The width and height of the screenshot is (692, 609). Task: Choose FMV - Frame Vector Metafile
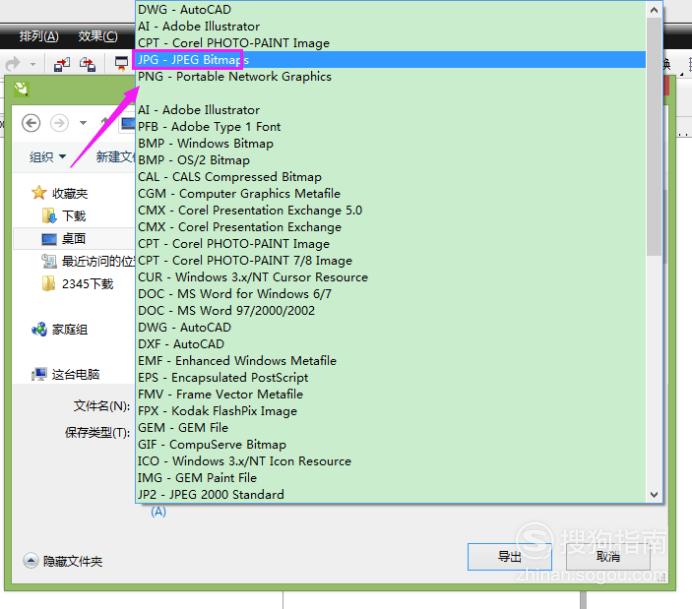[391, 394]
